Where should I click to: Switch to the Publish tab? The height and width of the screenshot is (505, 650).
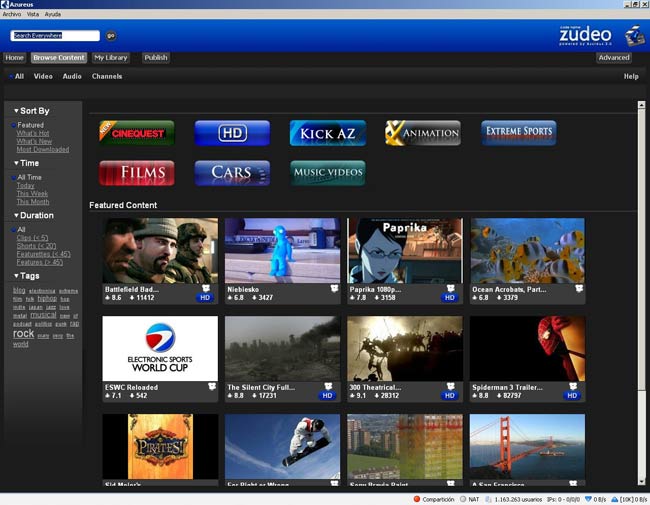click(x=156, y=58)
